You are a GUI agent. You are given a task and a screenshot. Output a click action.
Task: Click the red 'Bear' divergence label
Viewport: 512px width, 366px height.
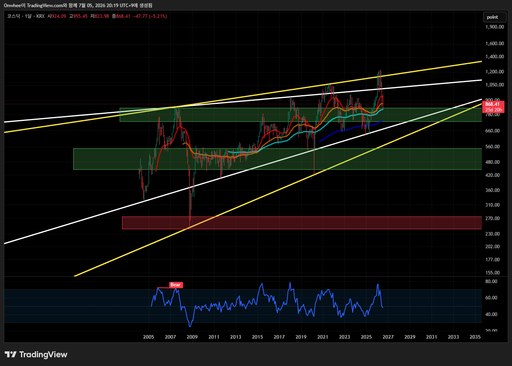(x=176, y=285)
